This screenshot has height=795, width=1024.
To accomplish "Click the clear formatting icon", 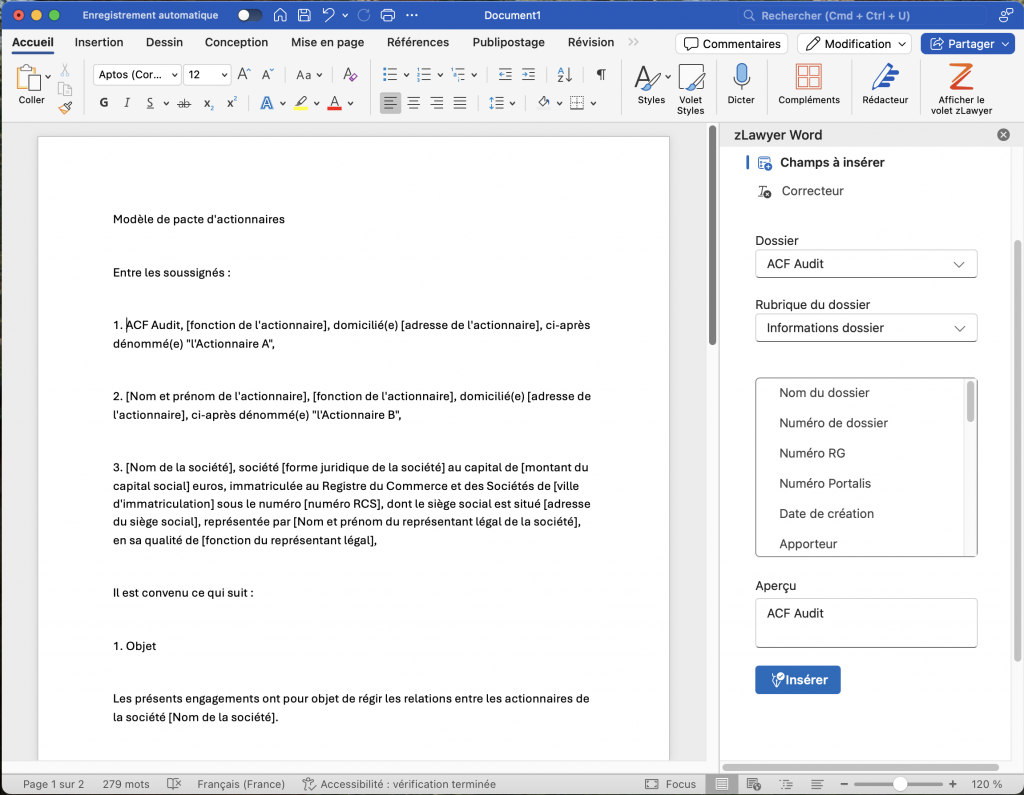I will click(x=349, y=75).
